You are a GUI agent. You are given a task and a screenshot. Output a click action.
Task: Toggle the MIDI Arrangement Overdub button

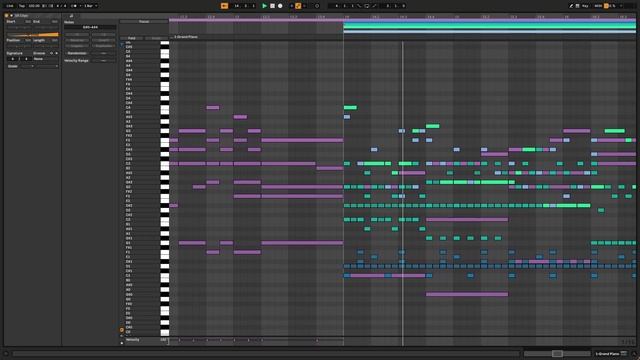pos(291,6)
